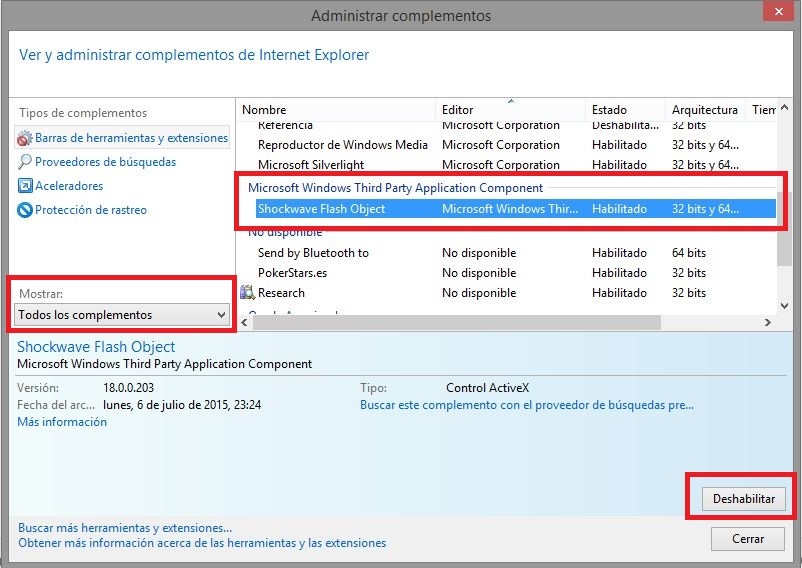Click the Research add-on icon
Image resolution: width=802 pixels, height=568 pixels.
click(x=248, y=292)
